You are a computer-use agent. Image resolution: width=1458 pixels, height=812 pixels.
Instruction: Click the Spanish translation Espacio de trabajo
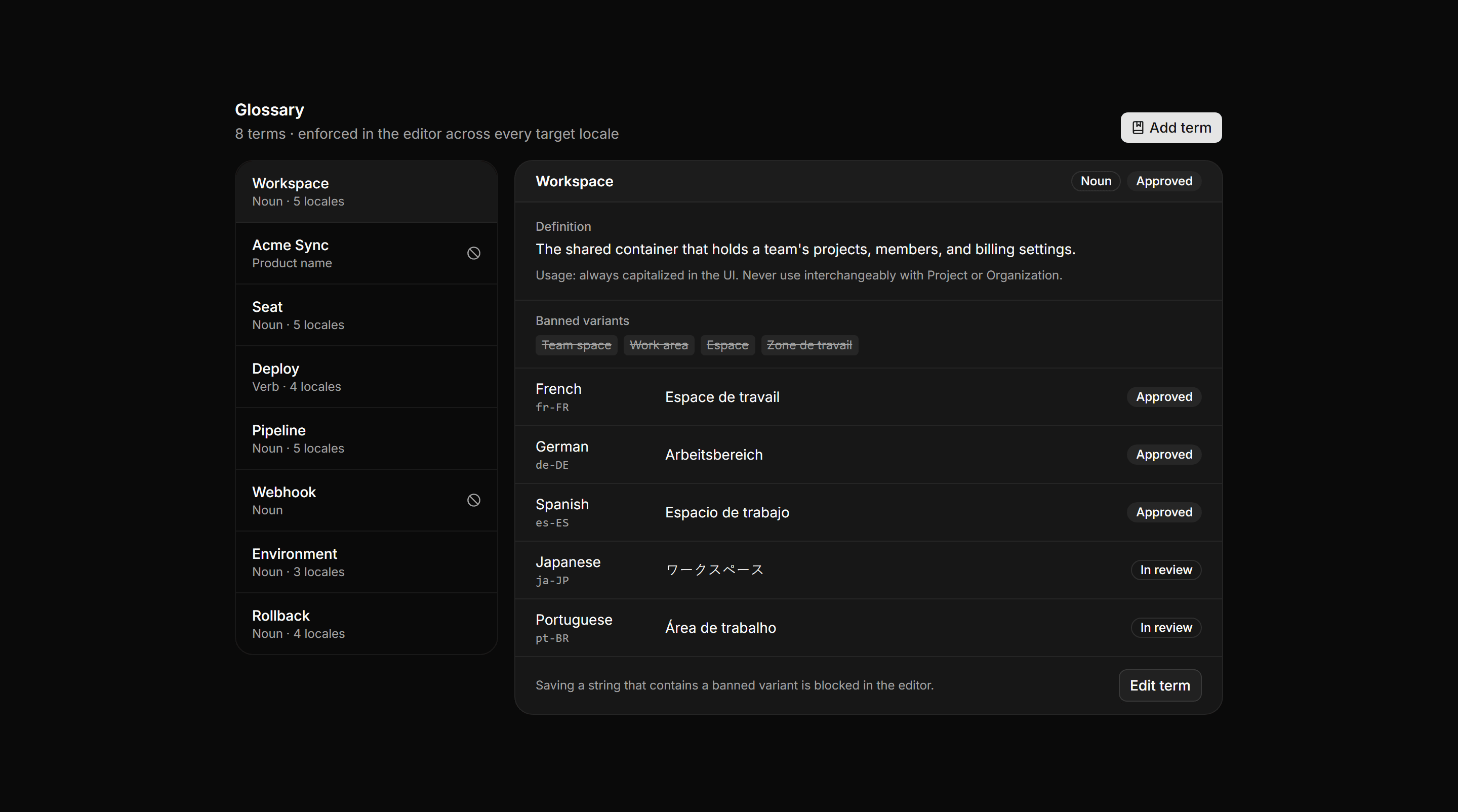pos(727,513)
